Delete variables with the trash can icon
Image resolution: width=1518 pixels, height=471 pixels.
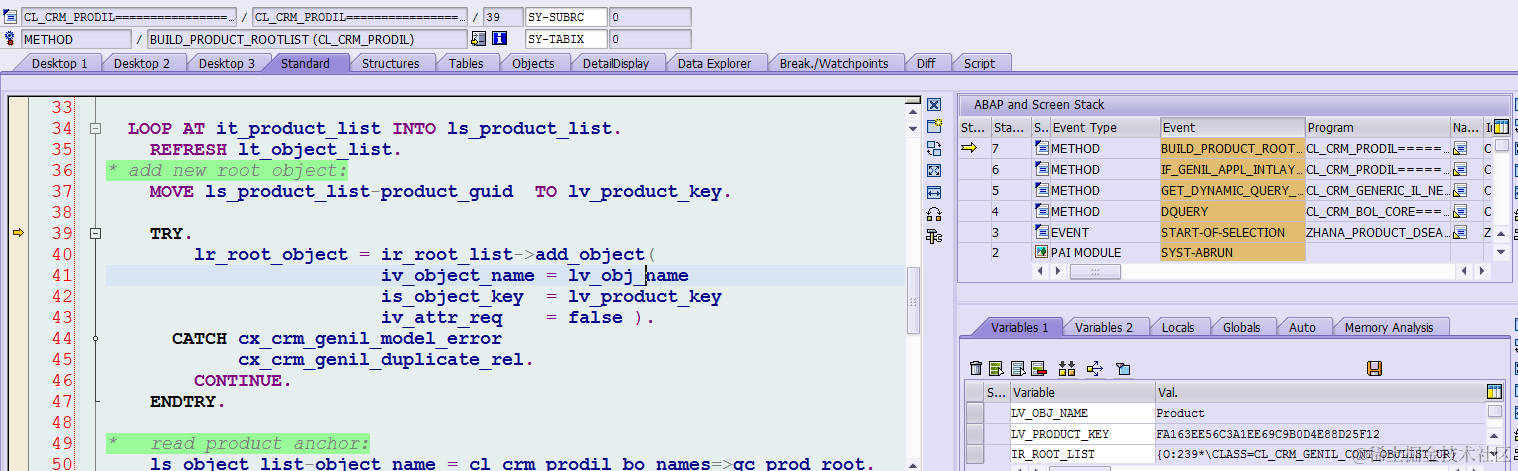point(976,369)
